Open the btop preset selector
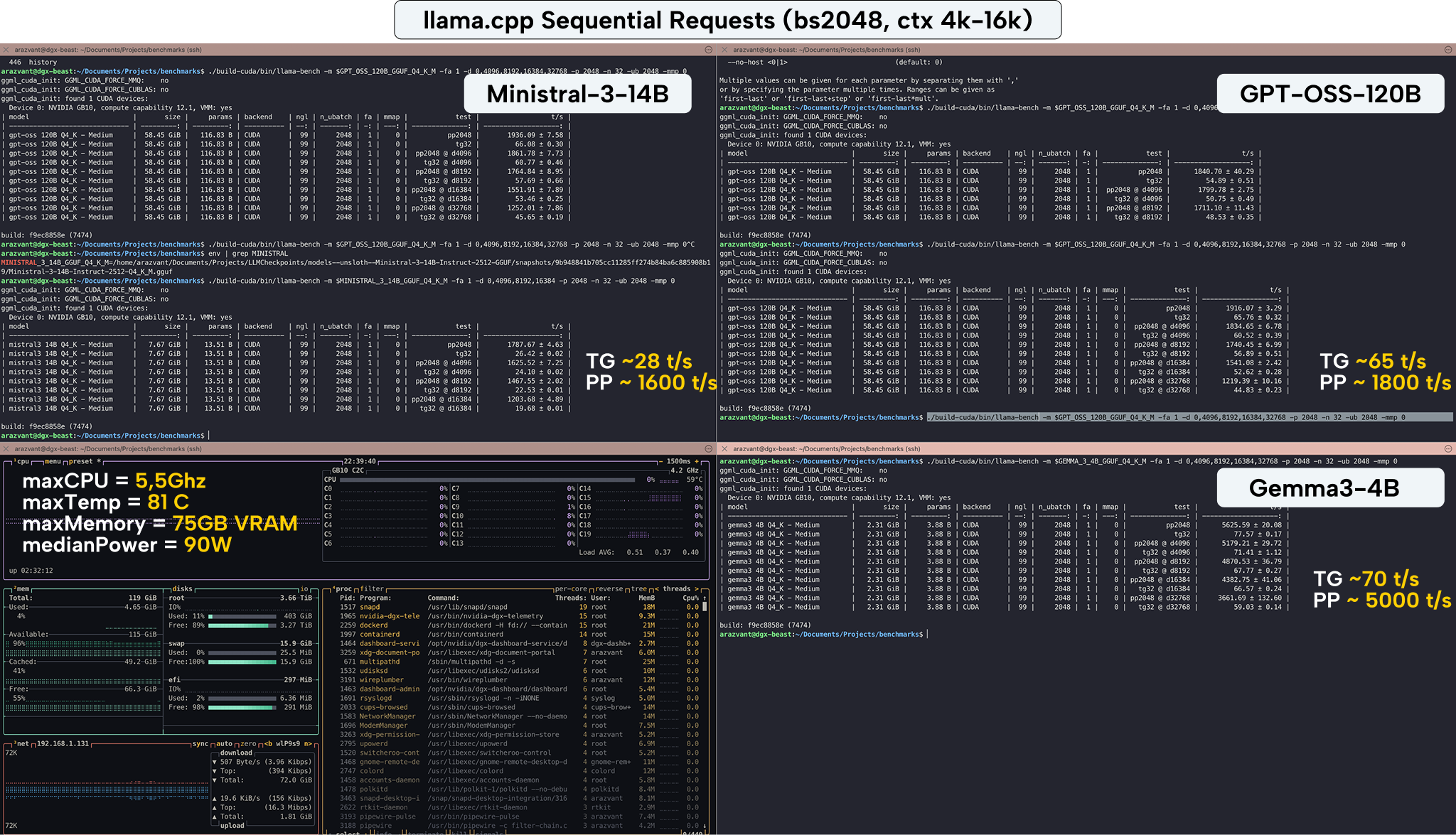This screenshot has height=835, width=1456. point(80,462)
